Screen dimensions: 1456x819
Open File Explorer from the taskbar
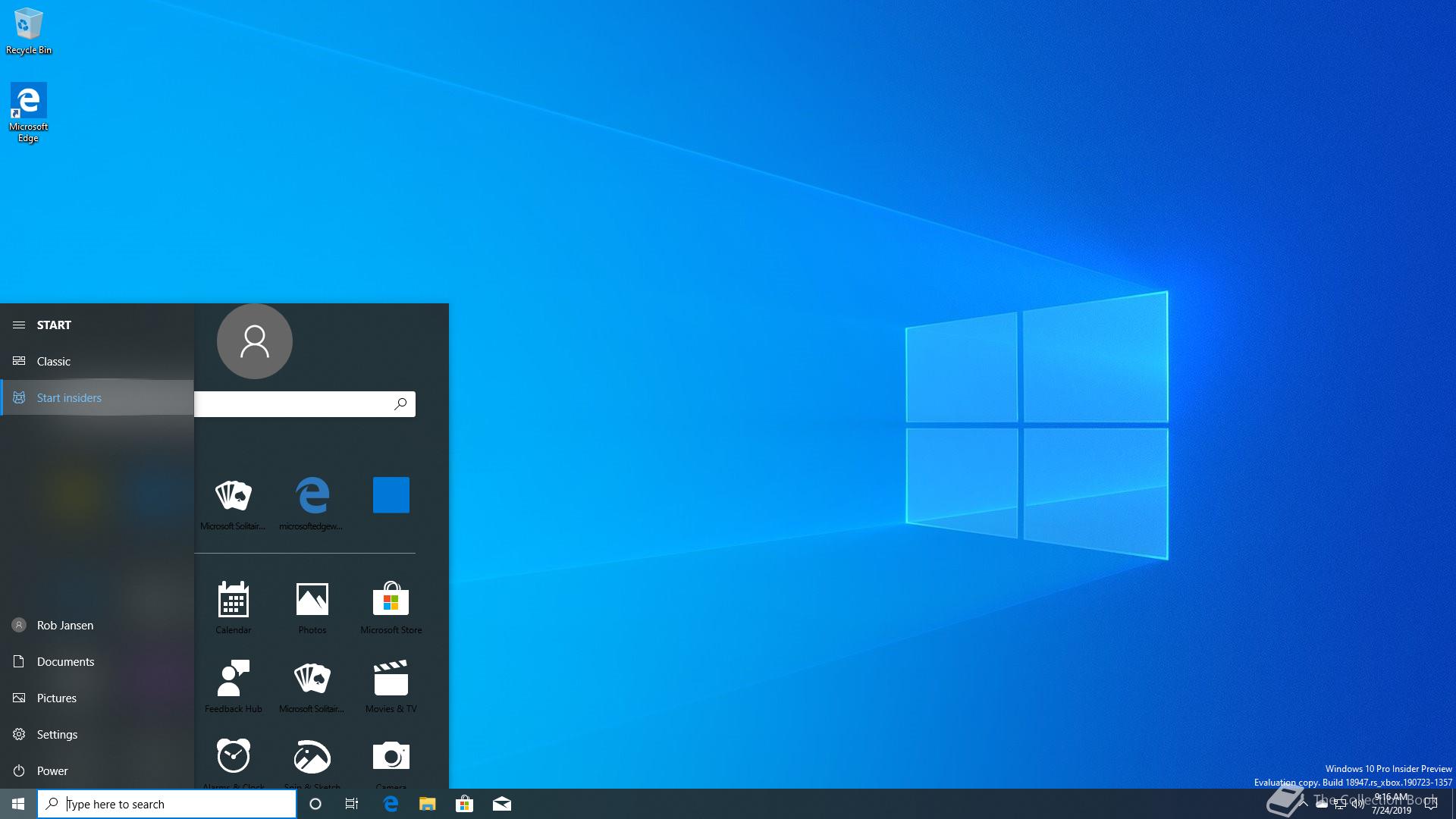(x=428, y=804)
